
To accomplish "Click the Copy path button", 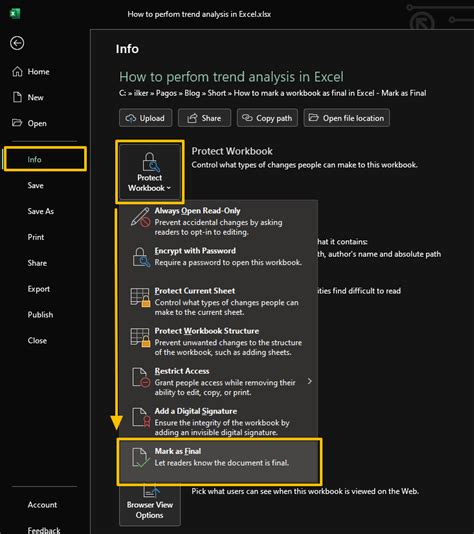I will click(267, 118).
